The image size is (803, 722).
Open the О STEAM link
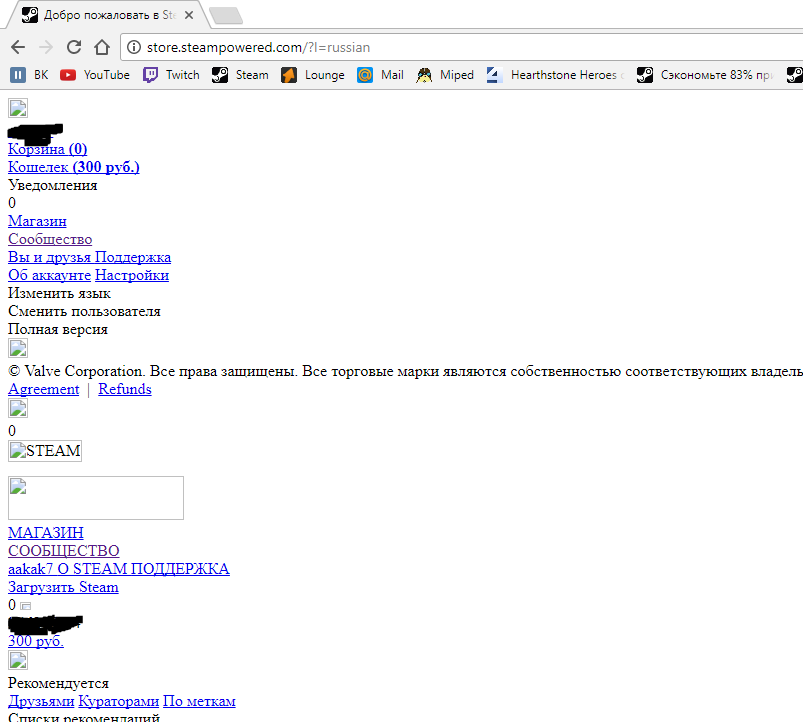92,569
